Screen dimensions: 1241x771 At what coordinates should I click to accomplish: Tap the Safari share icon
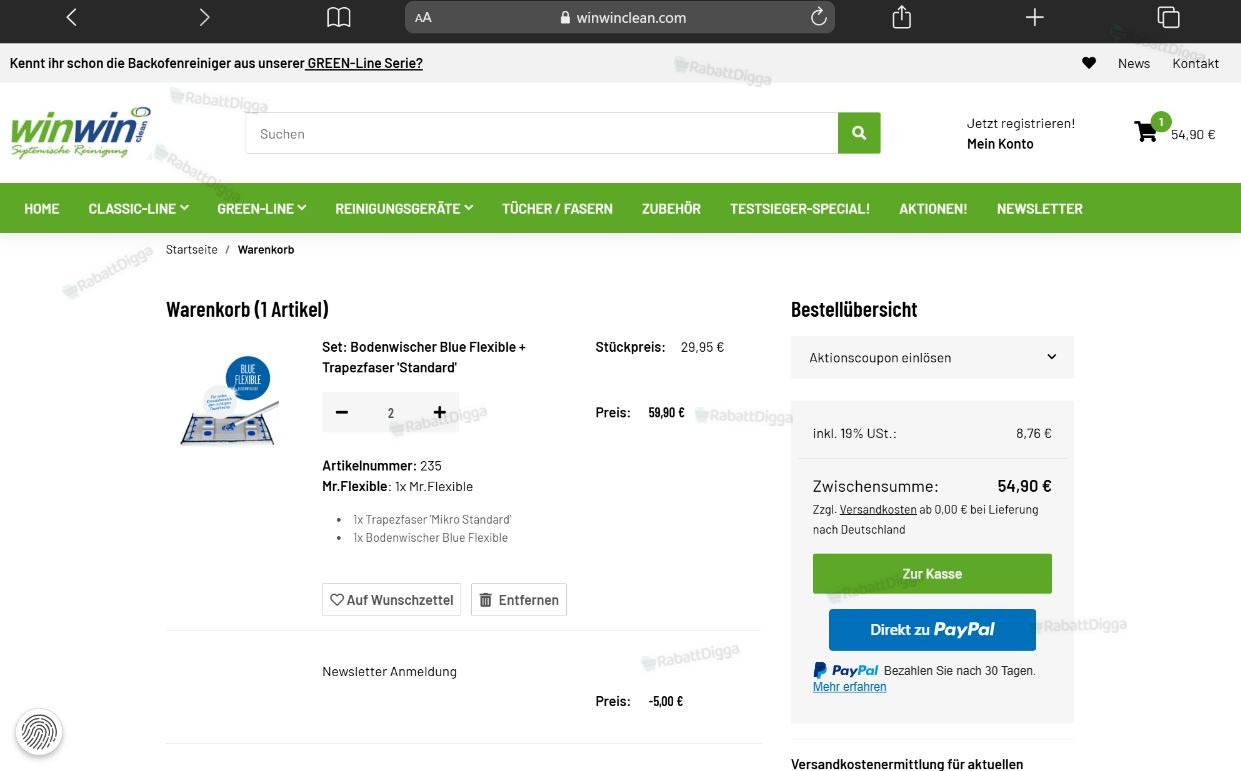(x=901, y=17)
